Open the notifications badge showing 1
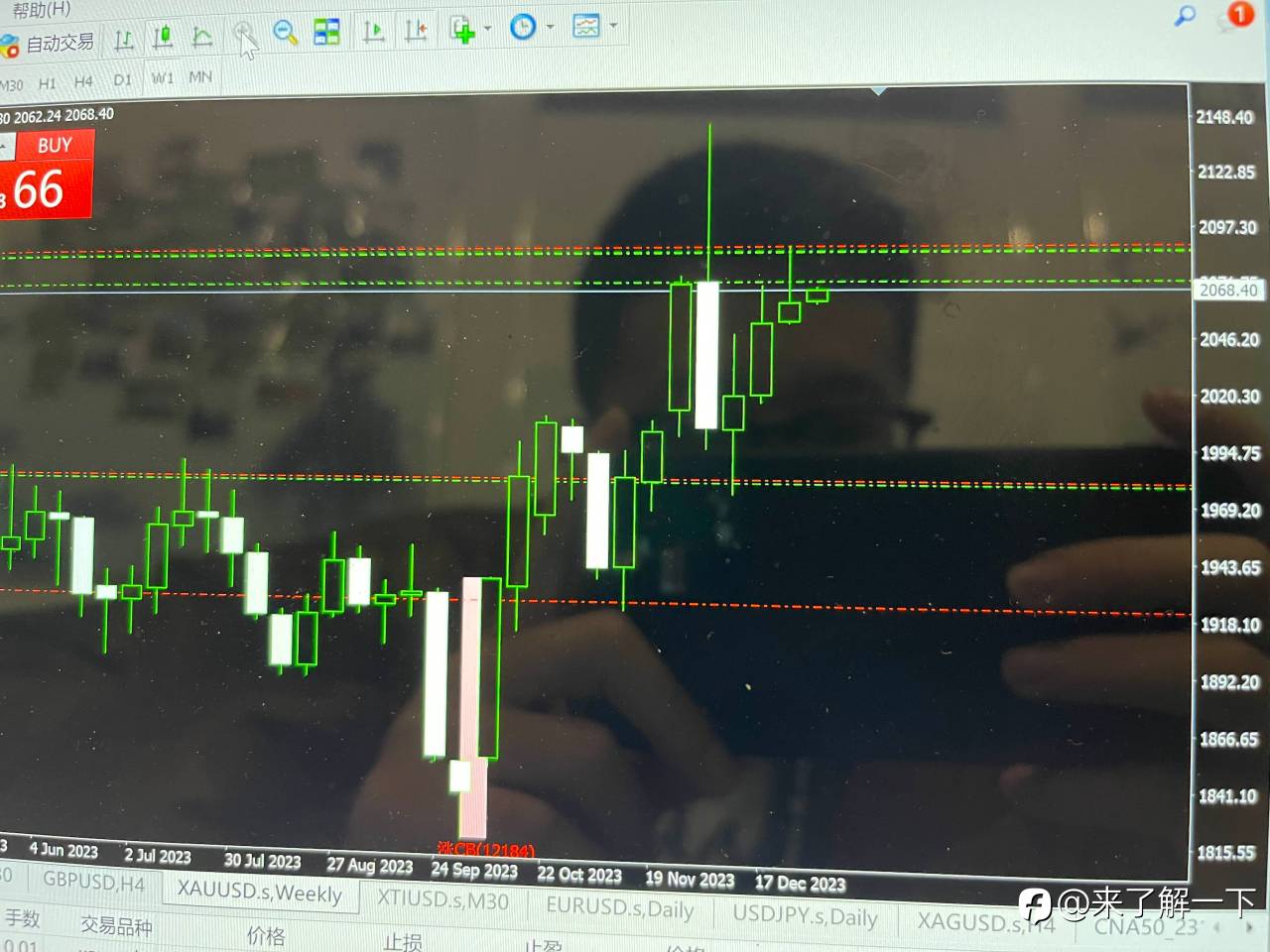The height and width of the screenshot is (952, 1270). [1240, 14]
